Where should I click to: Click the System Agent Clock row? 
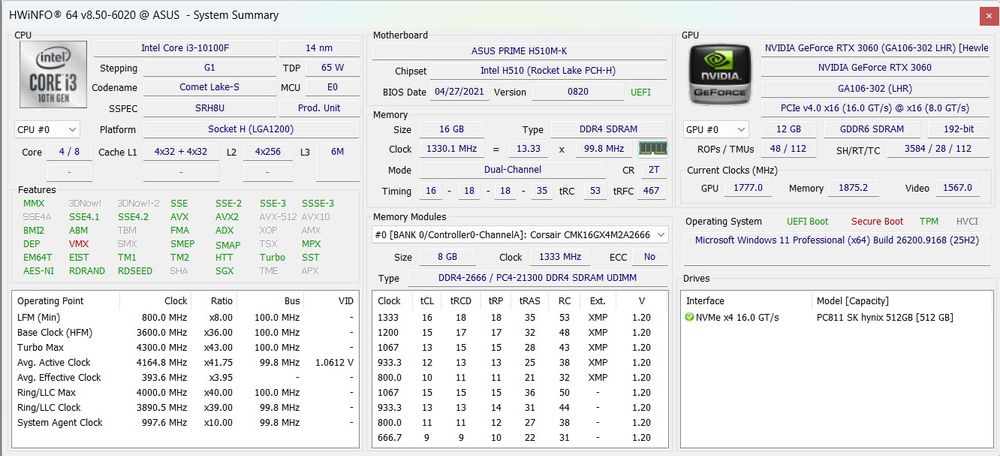[186, 422]
